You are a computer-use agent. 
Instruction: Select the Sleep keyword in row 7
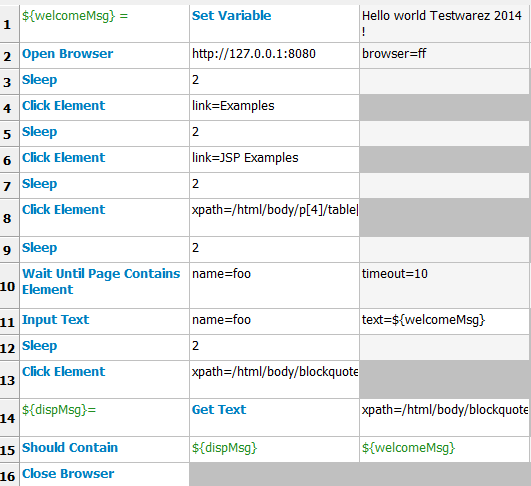coord(104,186)
